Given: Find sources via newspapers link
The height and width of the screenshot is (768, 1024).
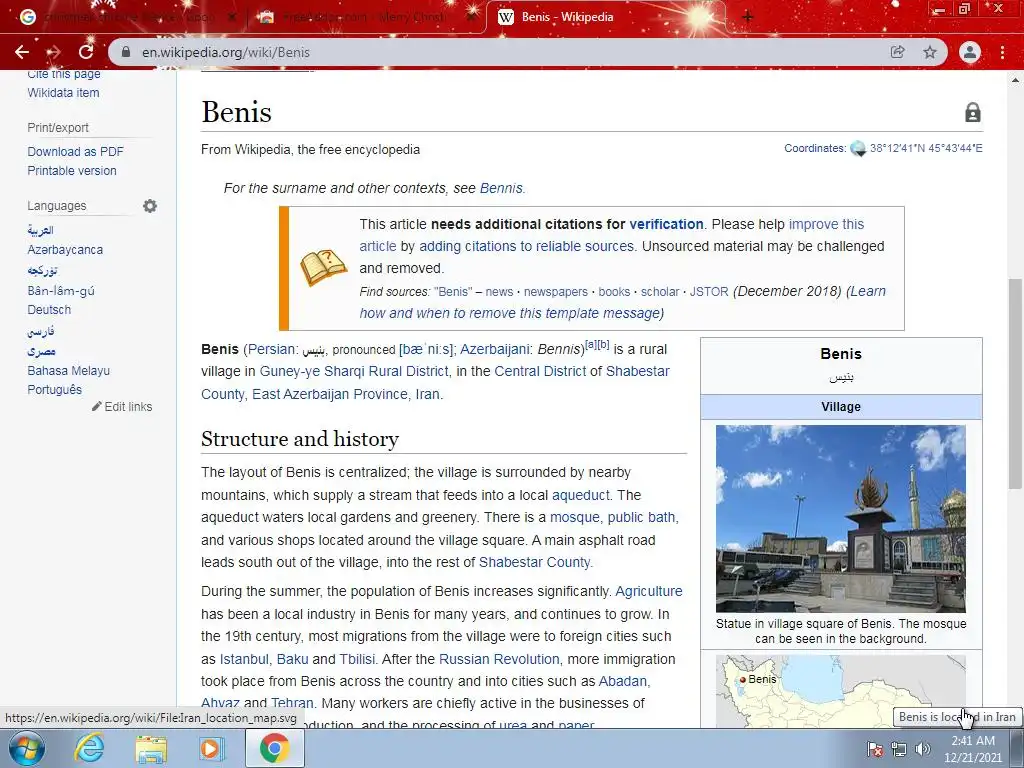Looking at the screenshot, I should (x=556, y=291).
